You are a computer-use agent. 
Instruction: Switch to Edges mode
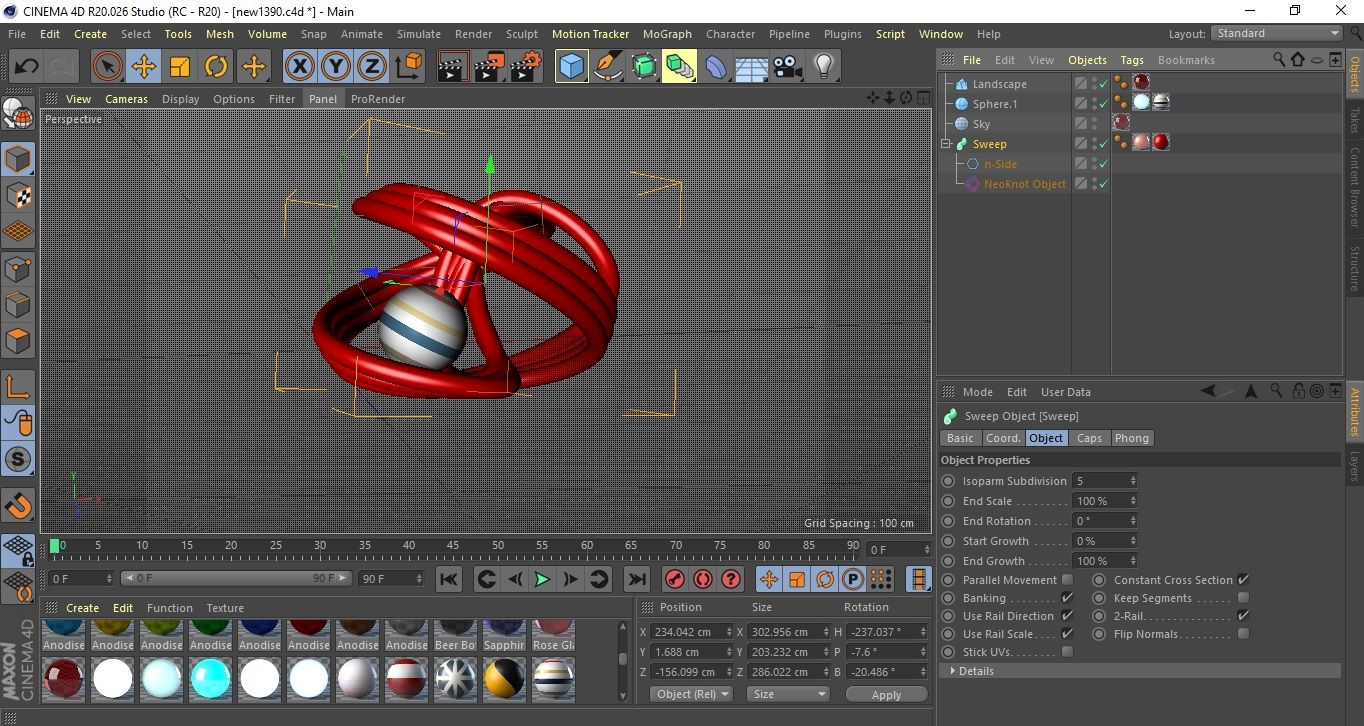pyautogui.click(x=18, y=304)
